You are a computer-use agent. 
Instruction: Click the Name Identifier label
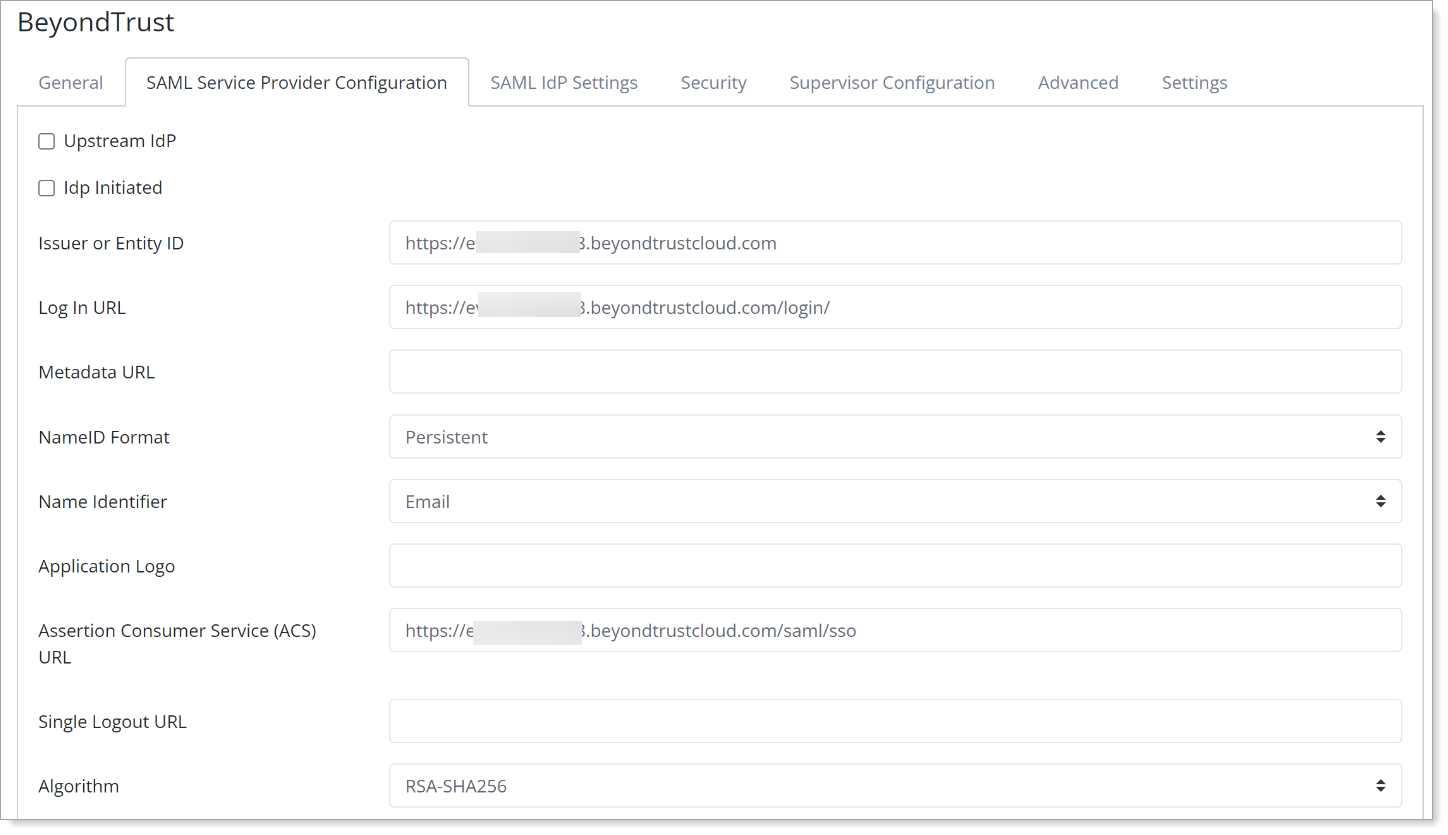click(103, 502)
